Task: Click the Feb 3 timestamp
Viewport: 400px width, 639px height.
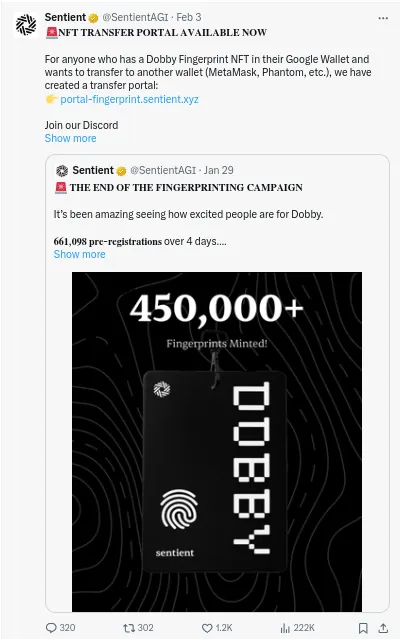Action: pos(189,17)
